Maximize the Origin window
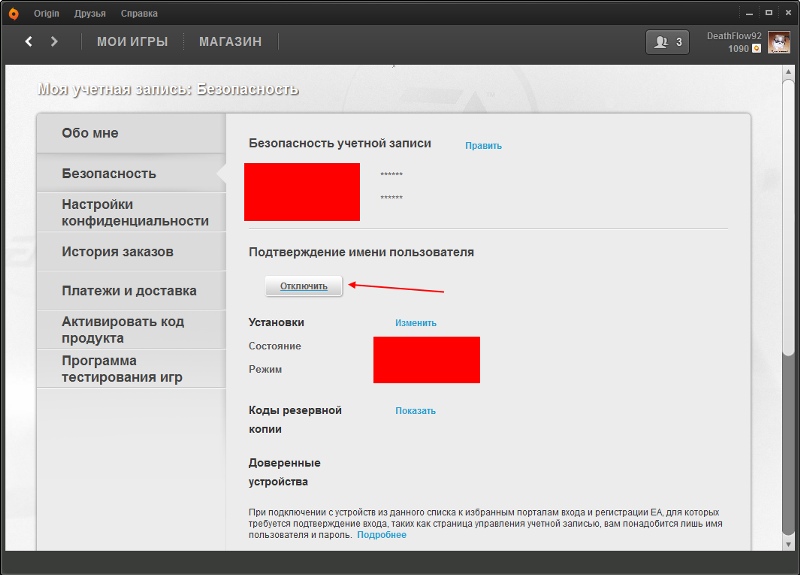 (766, 12)
